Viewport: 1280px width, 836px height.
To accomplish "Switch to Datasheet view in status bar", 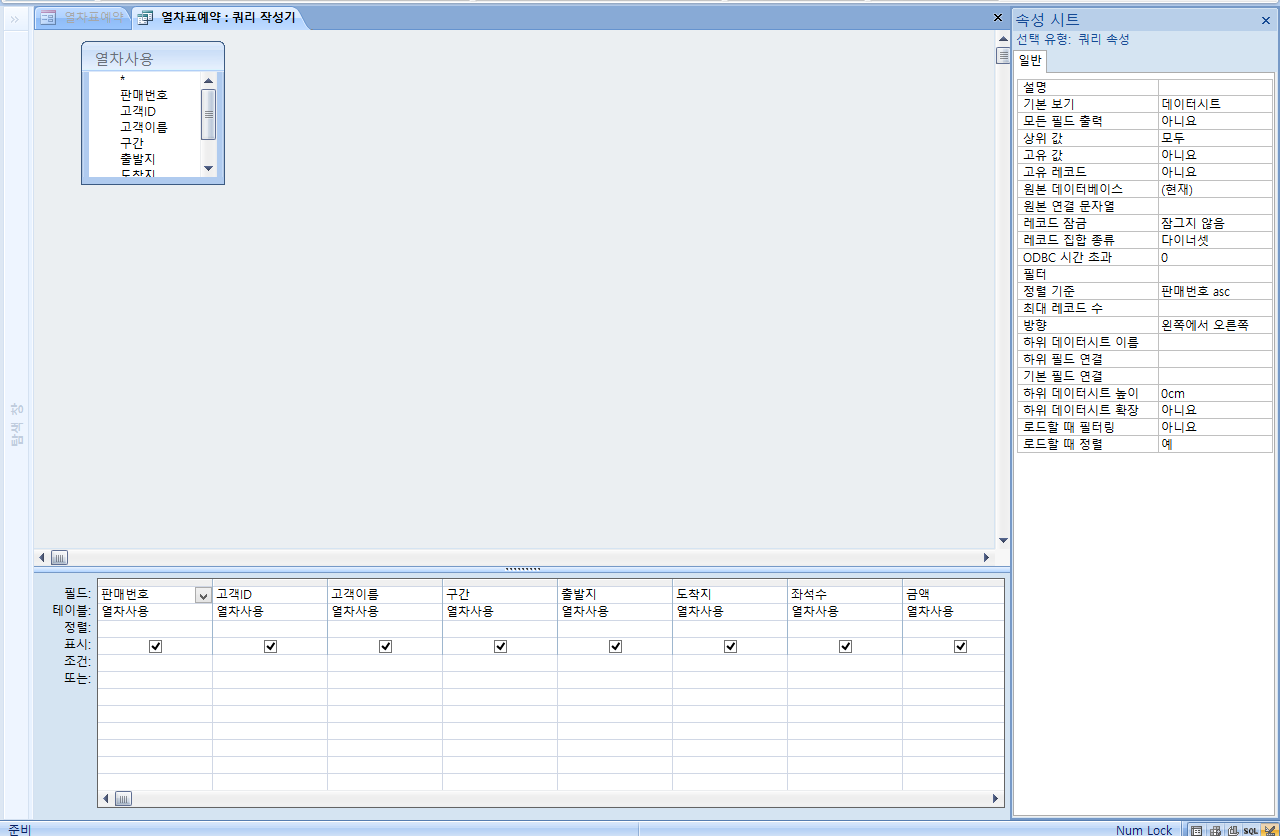I will coord(1196,830).
